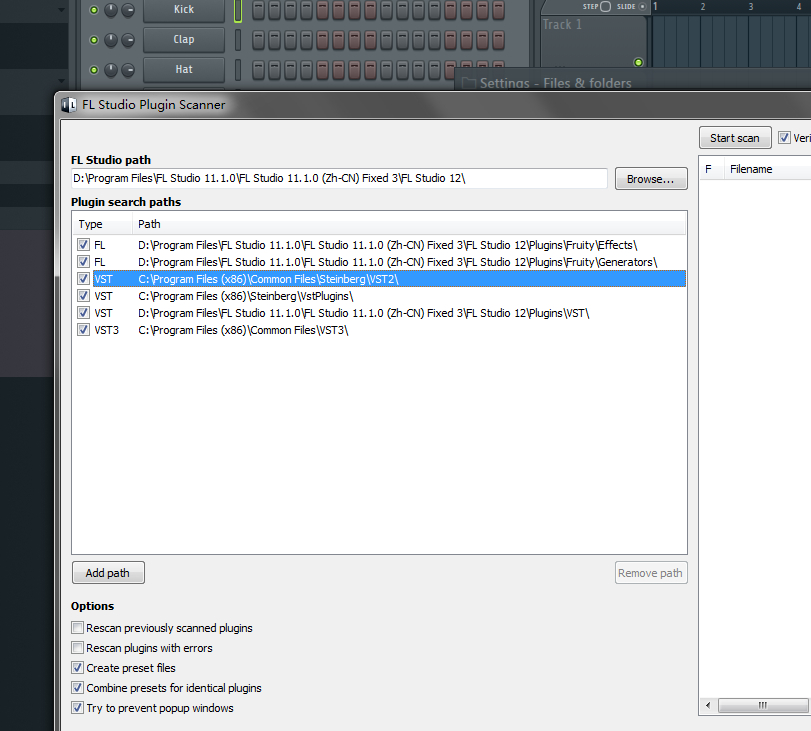Uncheck the Fruity\Generators FL path checkbox
This screenshot has height=731, width=811.
point(83,262)
